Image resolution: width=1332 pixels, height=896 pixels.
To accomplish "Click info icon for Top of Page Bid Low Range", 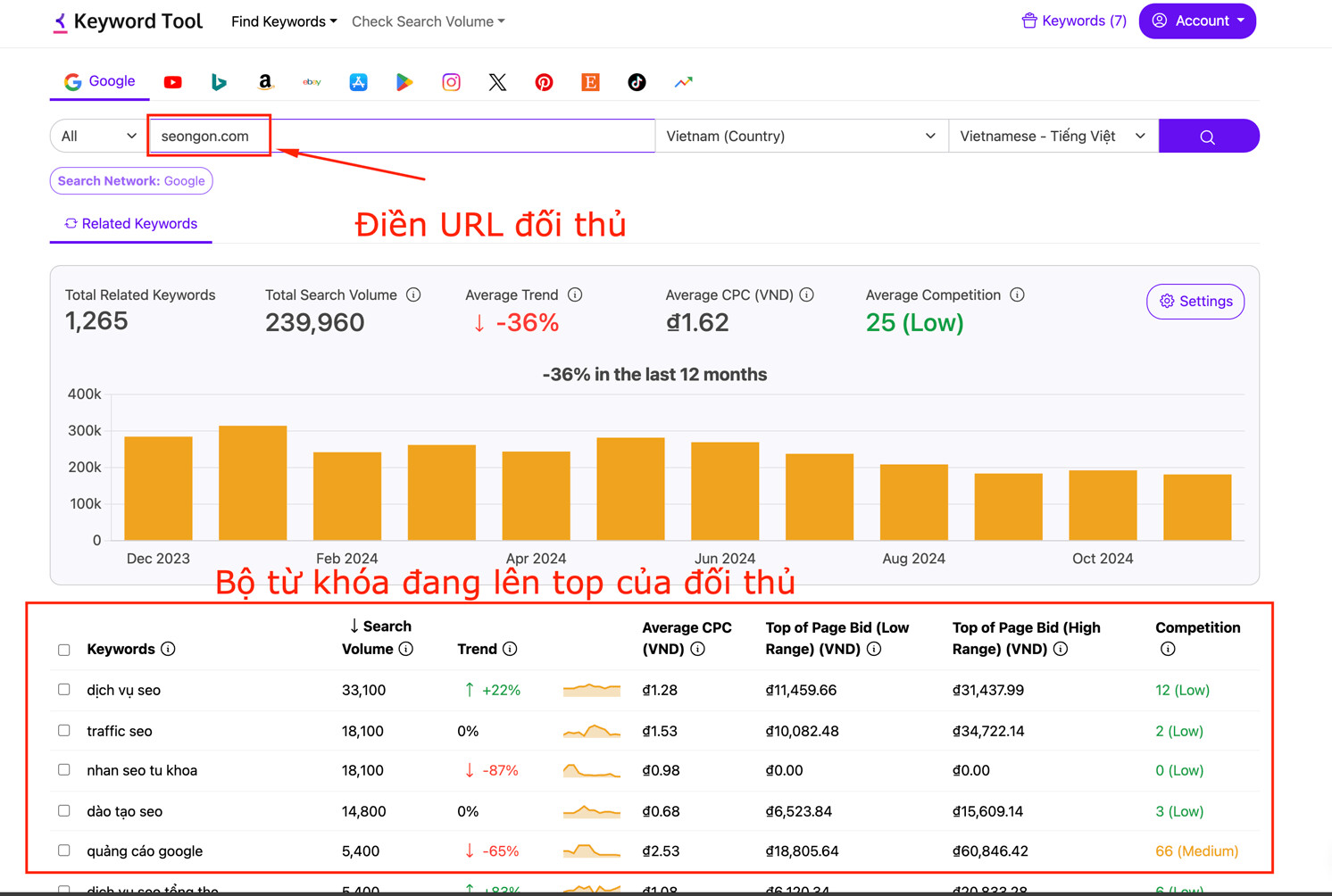I will click(874, 649).
